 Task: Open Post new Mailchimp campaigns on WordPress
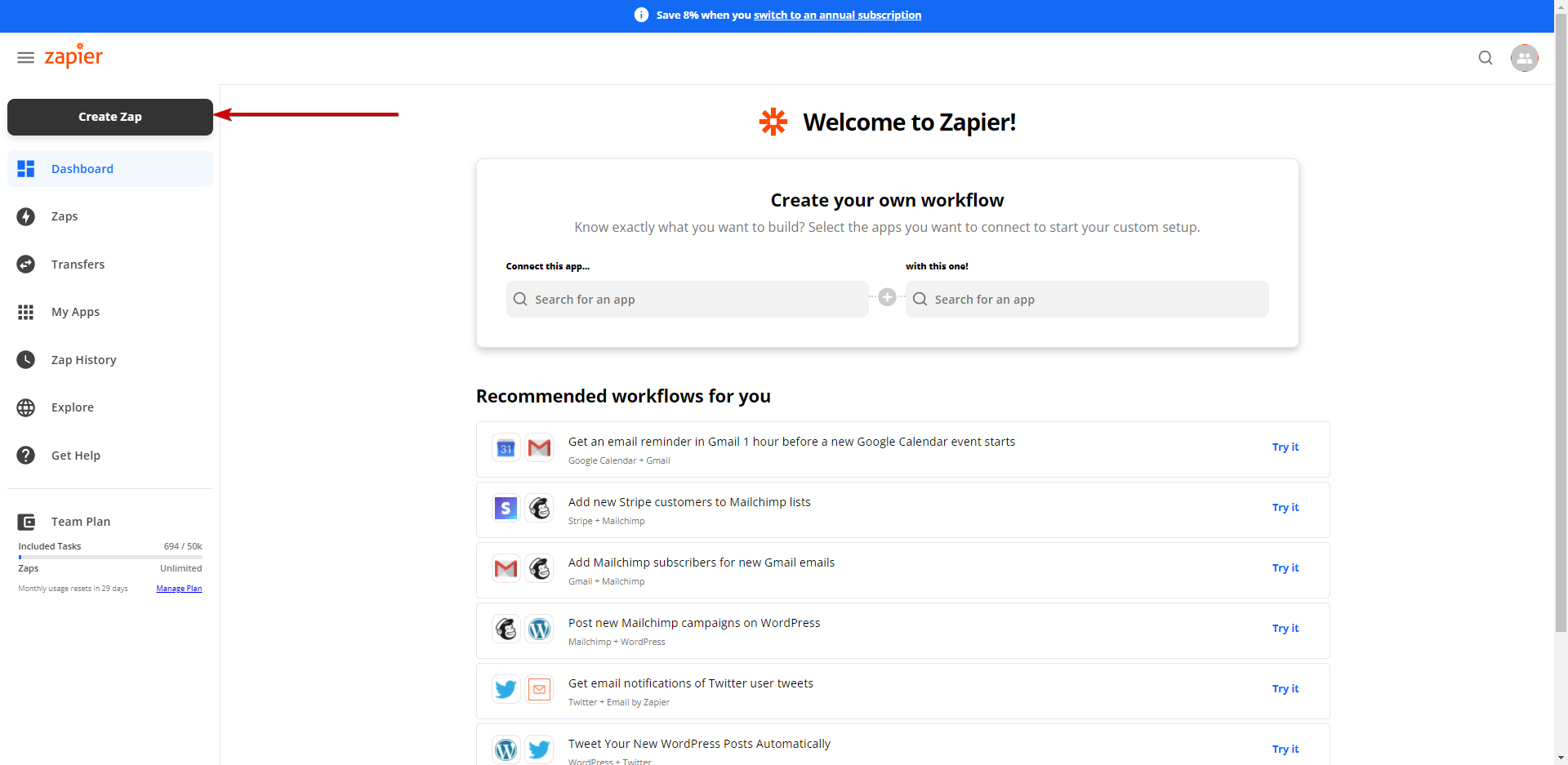[x=694, y=623]
